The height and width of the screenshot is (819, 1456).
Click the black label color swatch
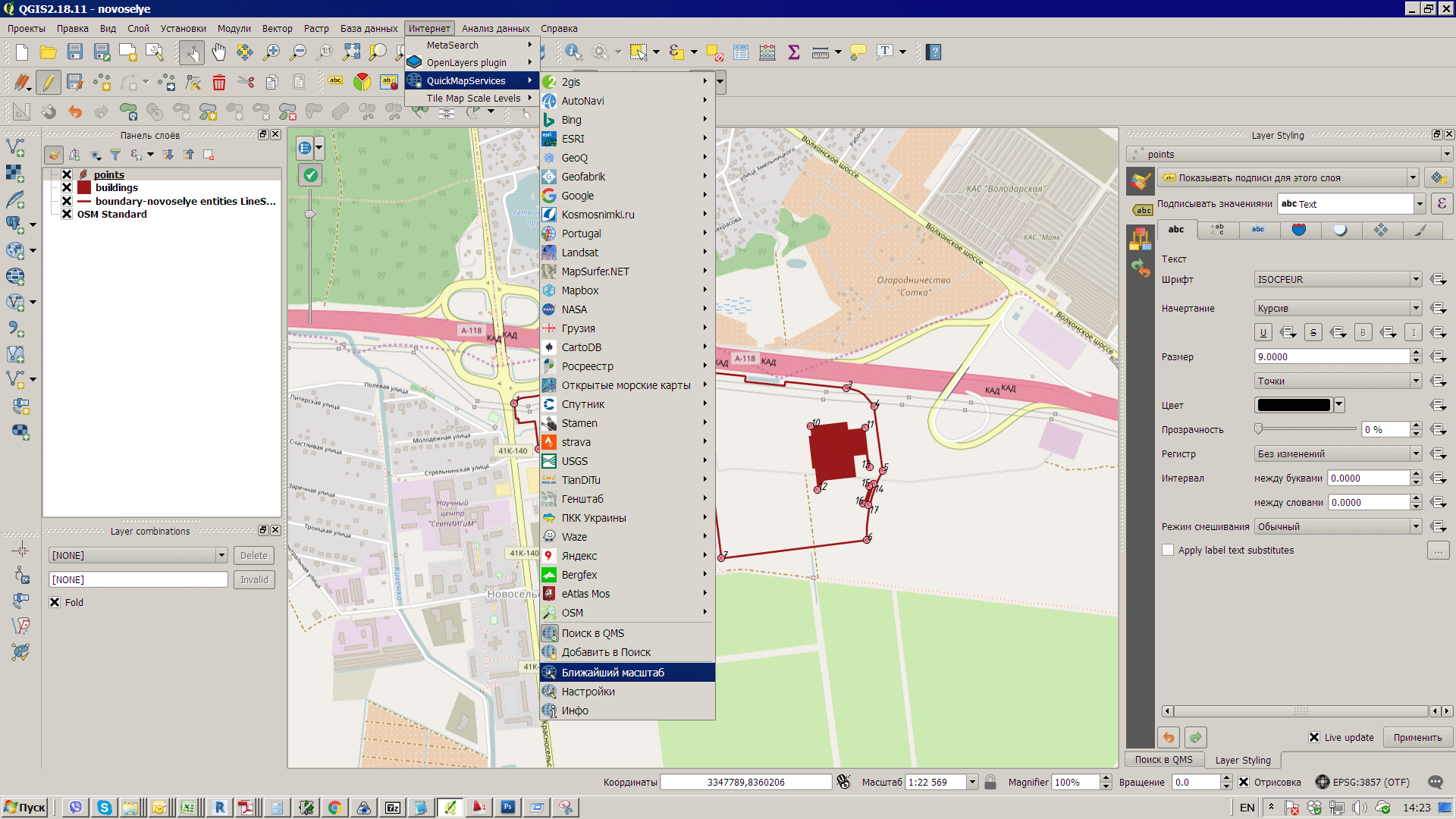(1293, 405)
